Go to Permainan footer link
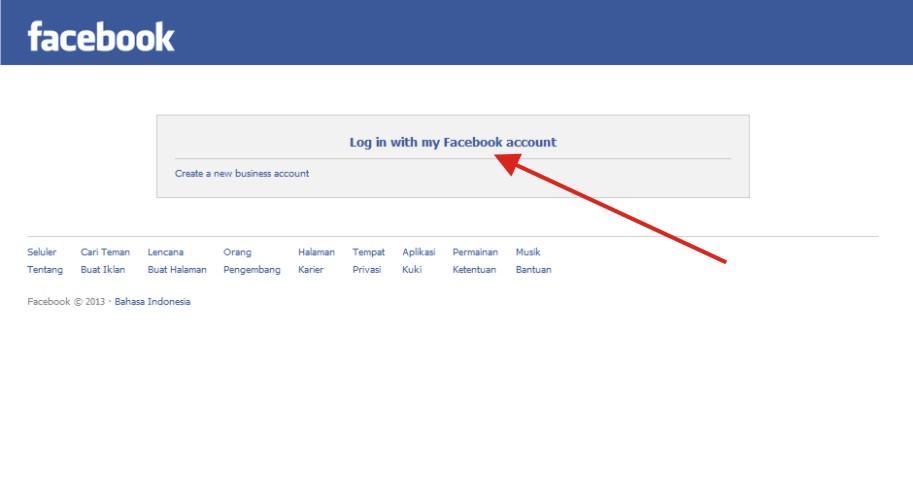 point(475,252)
